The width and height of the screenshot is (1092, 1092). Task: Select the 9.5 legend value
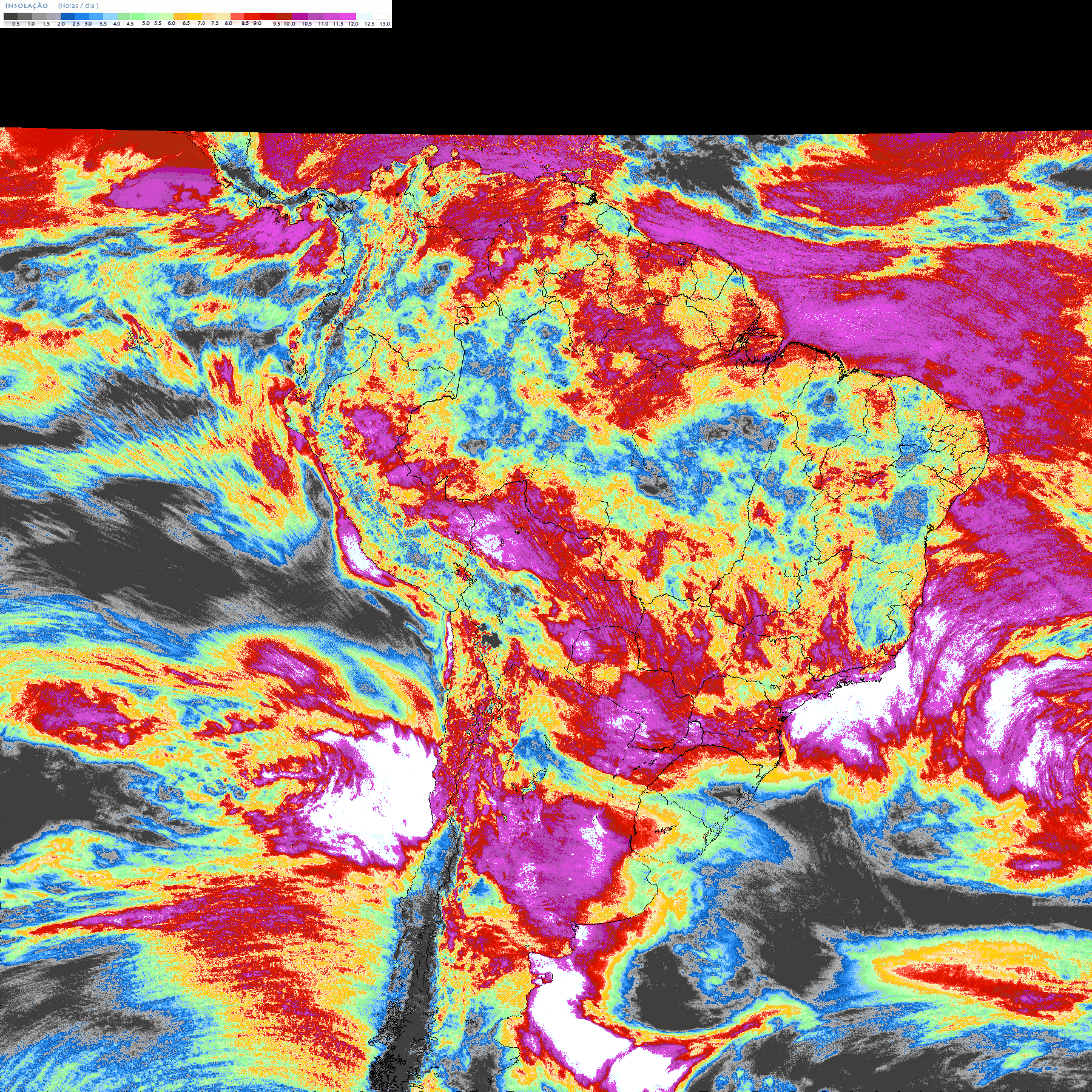[x=277, y=24]
